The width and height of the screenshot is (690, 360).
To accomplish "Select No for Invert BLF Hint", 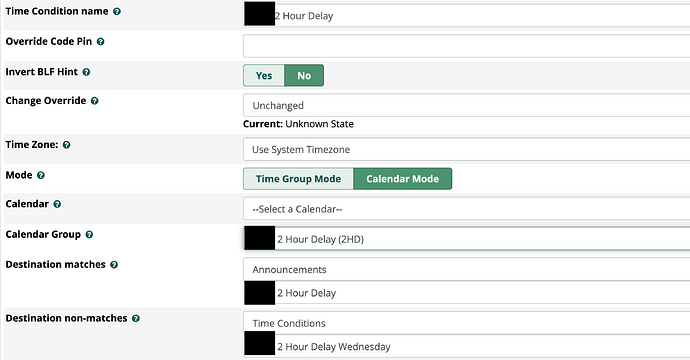I will pos(304,76).
